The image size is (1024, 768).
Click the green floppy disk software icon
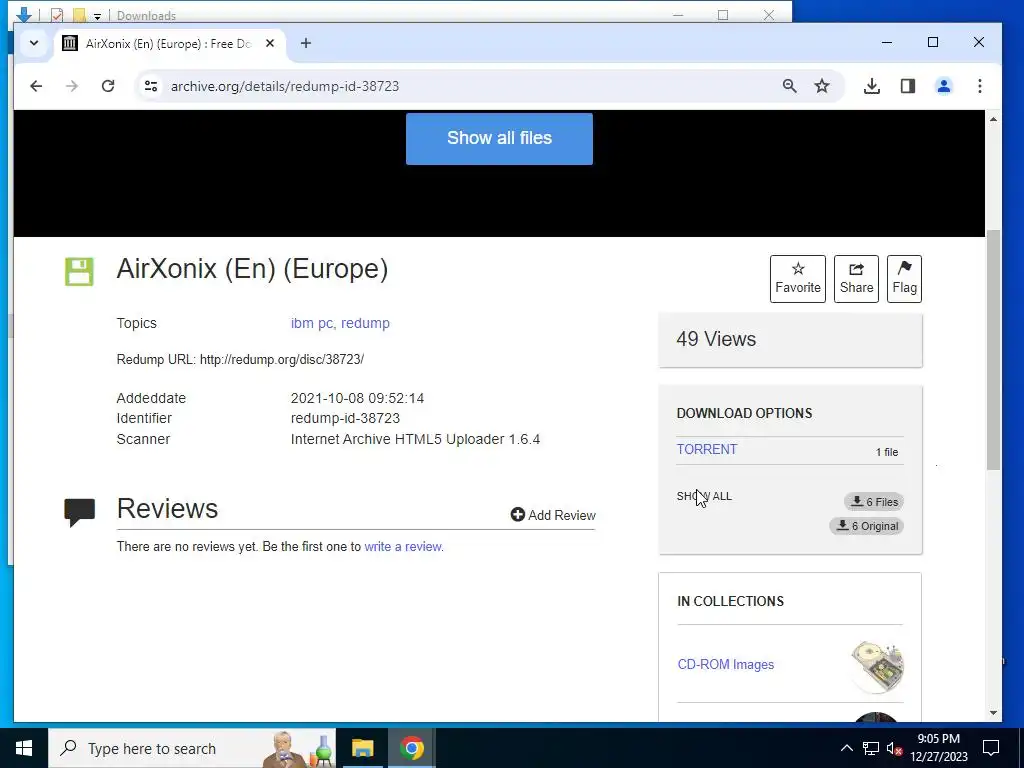coord(79,272)
